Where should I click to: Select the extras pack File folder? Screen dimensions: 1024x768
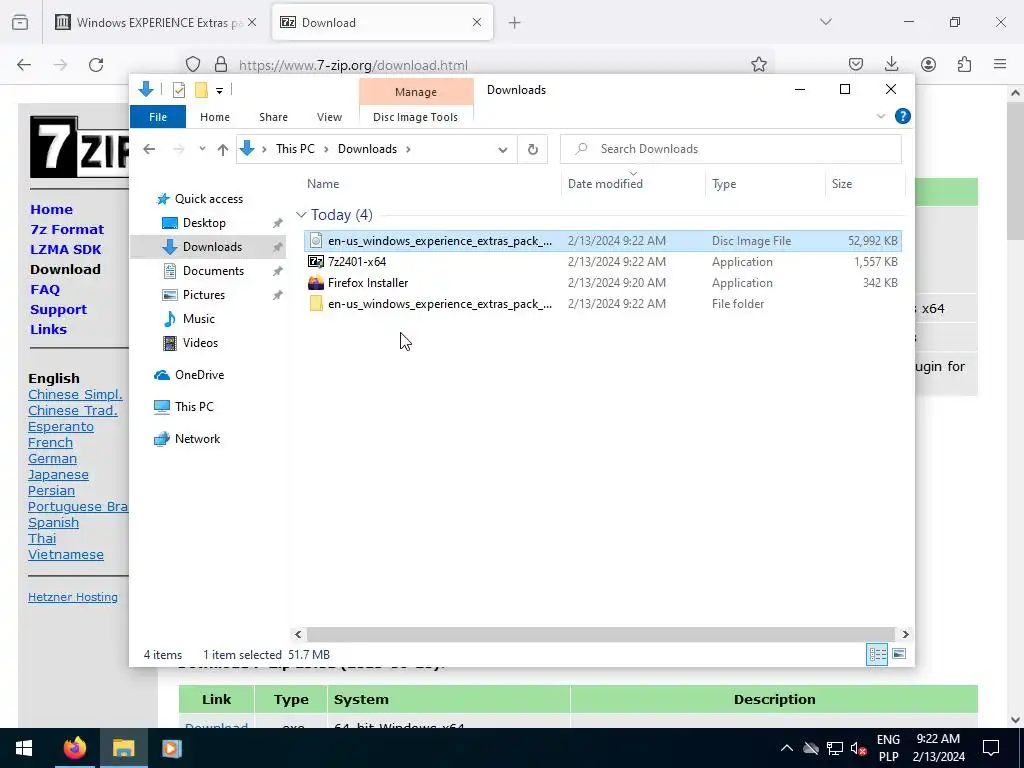tap(602, 304)
